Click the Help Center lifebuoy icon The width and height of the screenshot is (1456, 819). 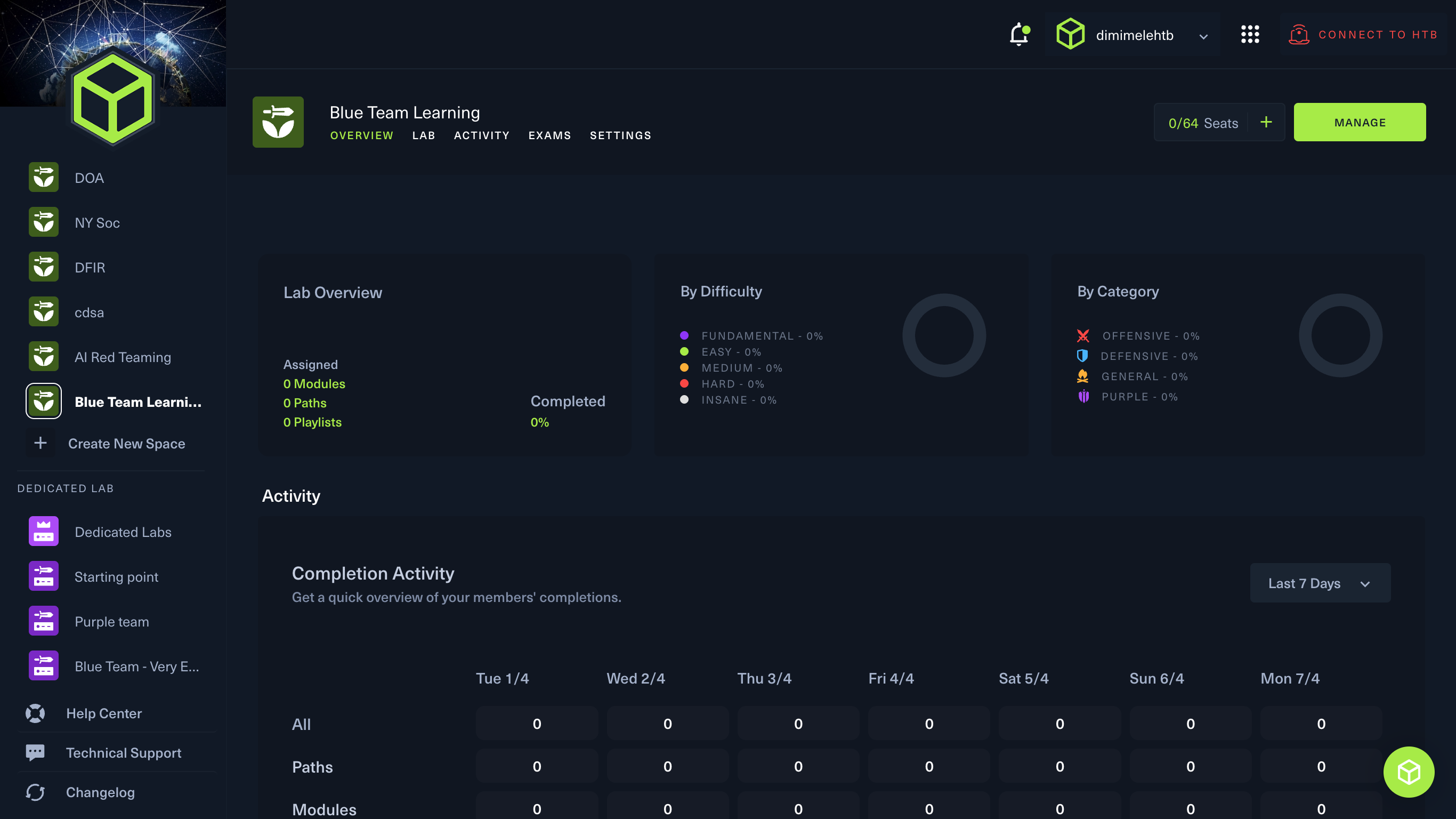[x=35, y=713]
